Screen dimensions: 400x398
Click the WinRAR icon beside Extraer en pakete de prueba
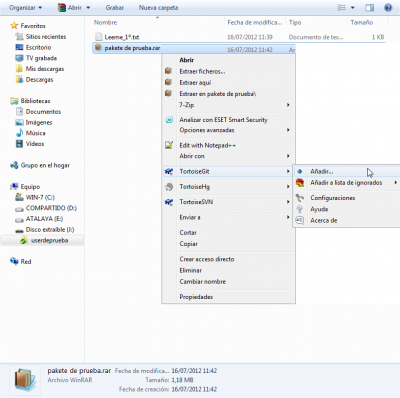168,93
